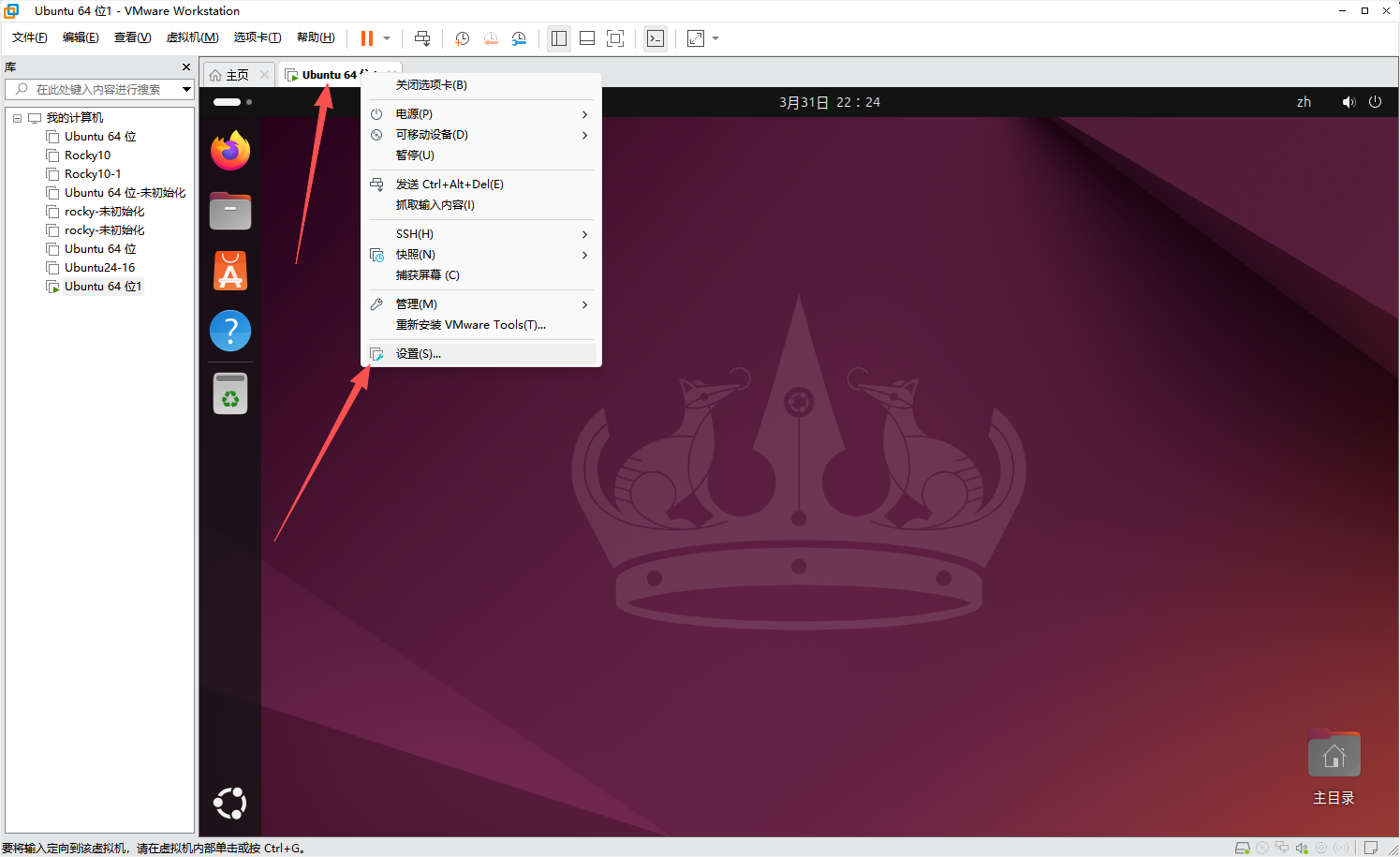The image size is (1400, 857).
Task: Open the 选项卡(T) menu
Action: tap(258, 37)
